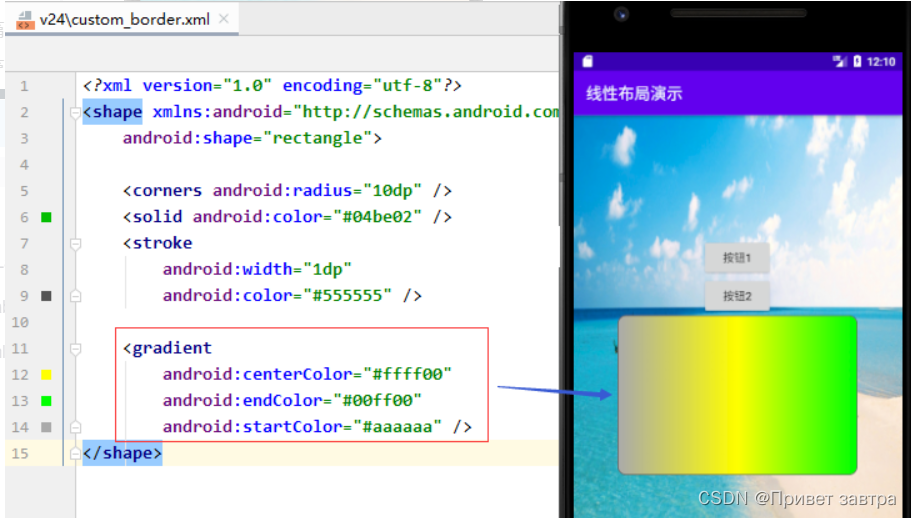Click the "1dp" stroke width value

327,269
